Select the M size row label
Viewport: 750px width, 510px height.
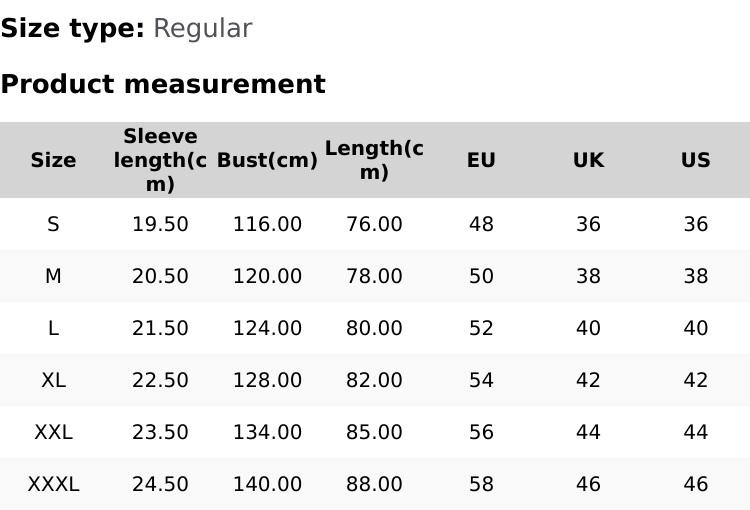(53, 276)
